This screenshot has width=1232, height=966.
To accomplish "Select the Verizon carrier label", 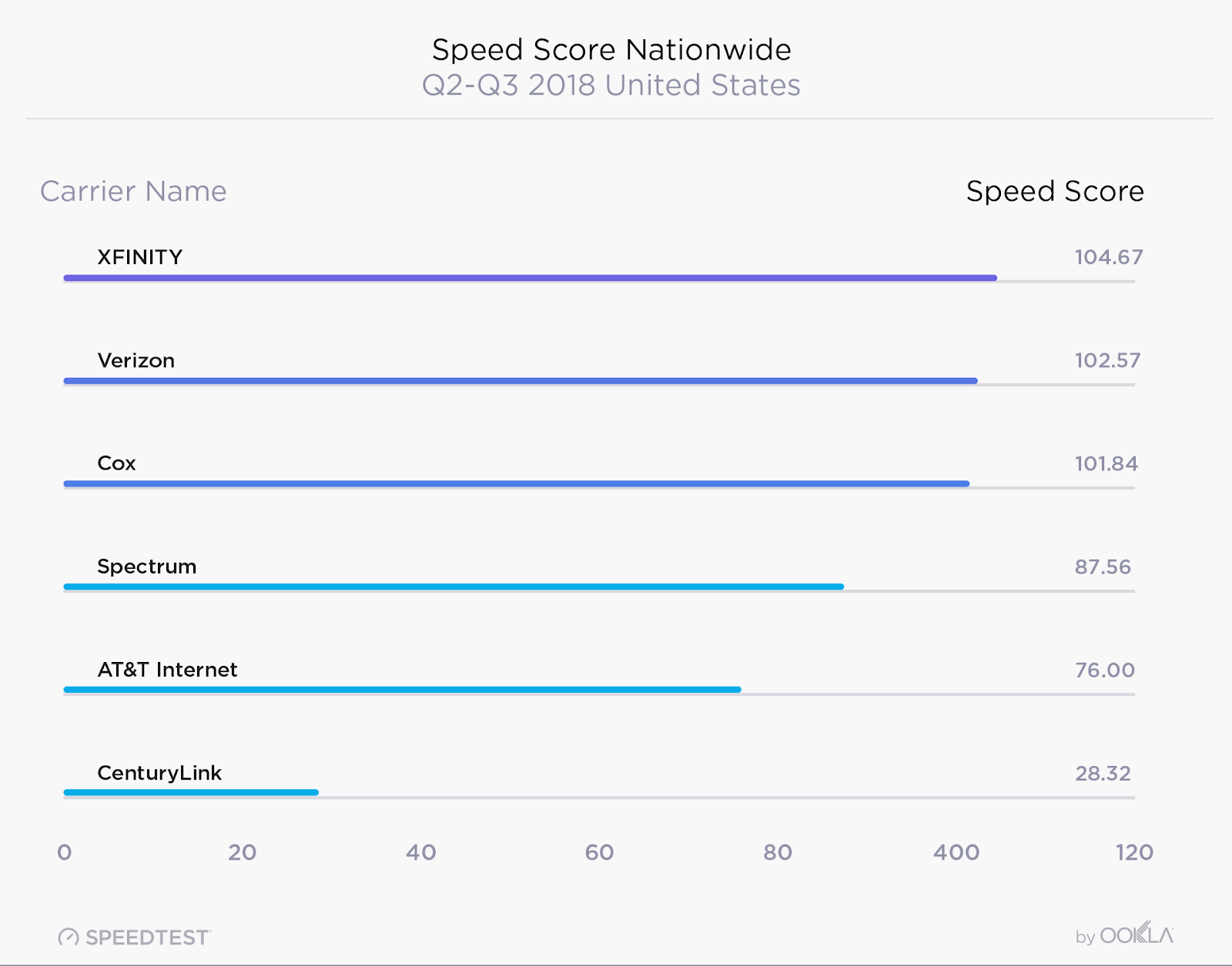I will coord(136,360).
